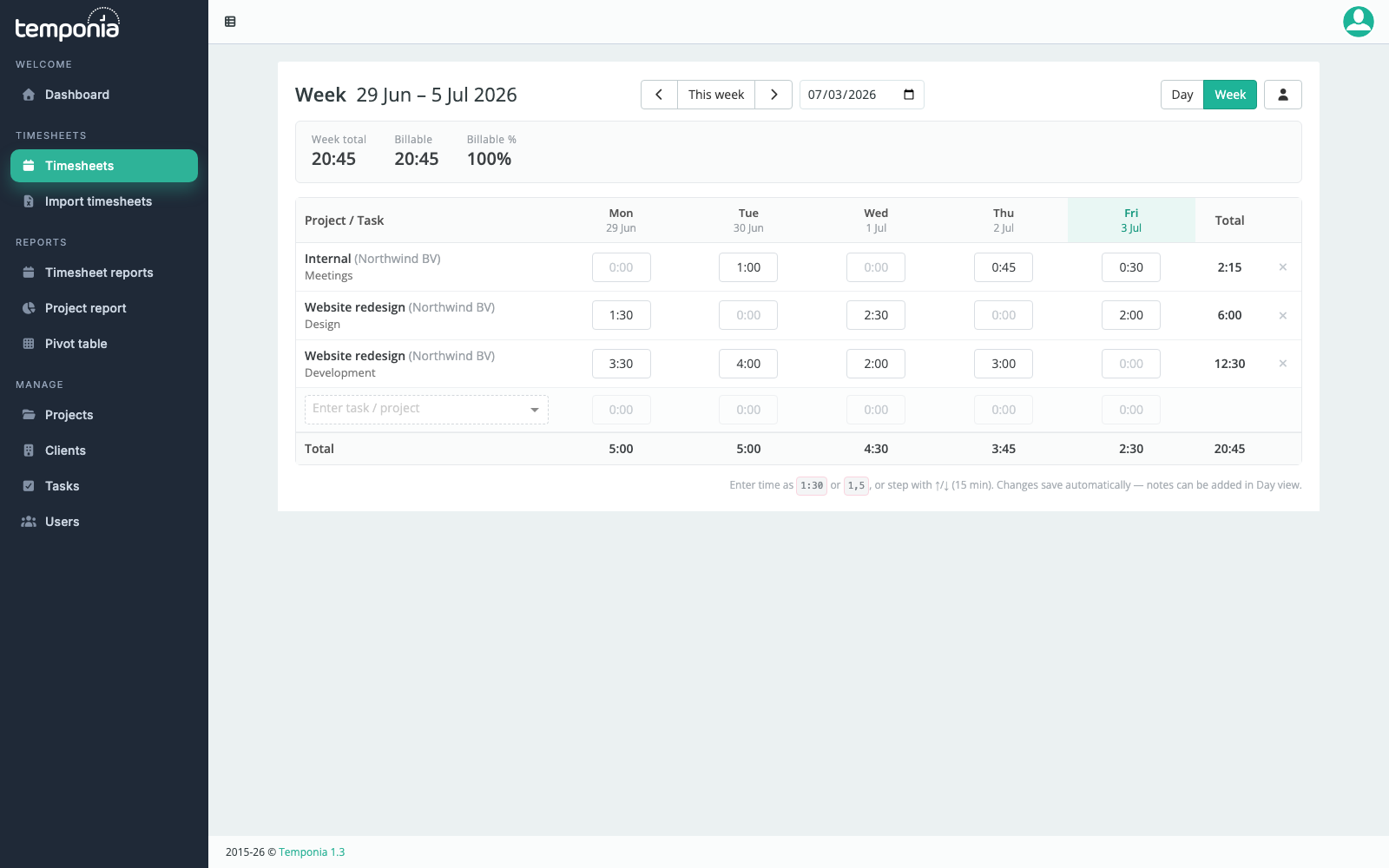
Task: Switch to Week view
Action: (1229, 95)
